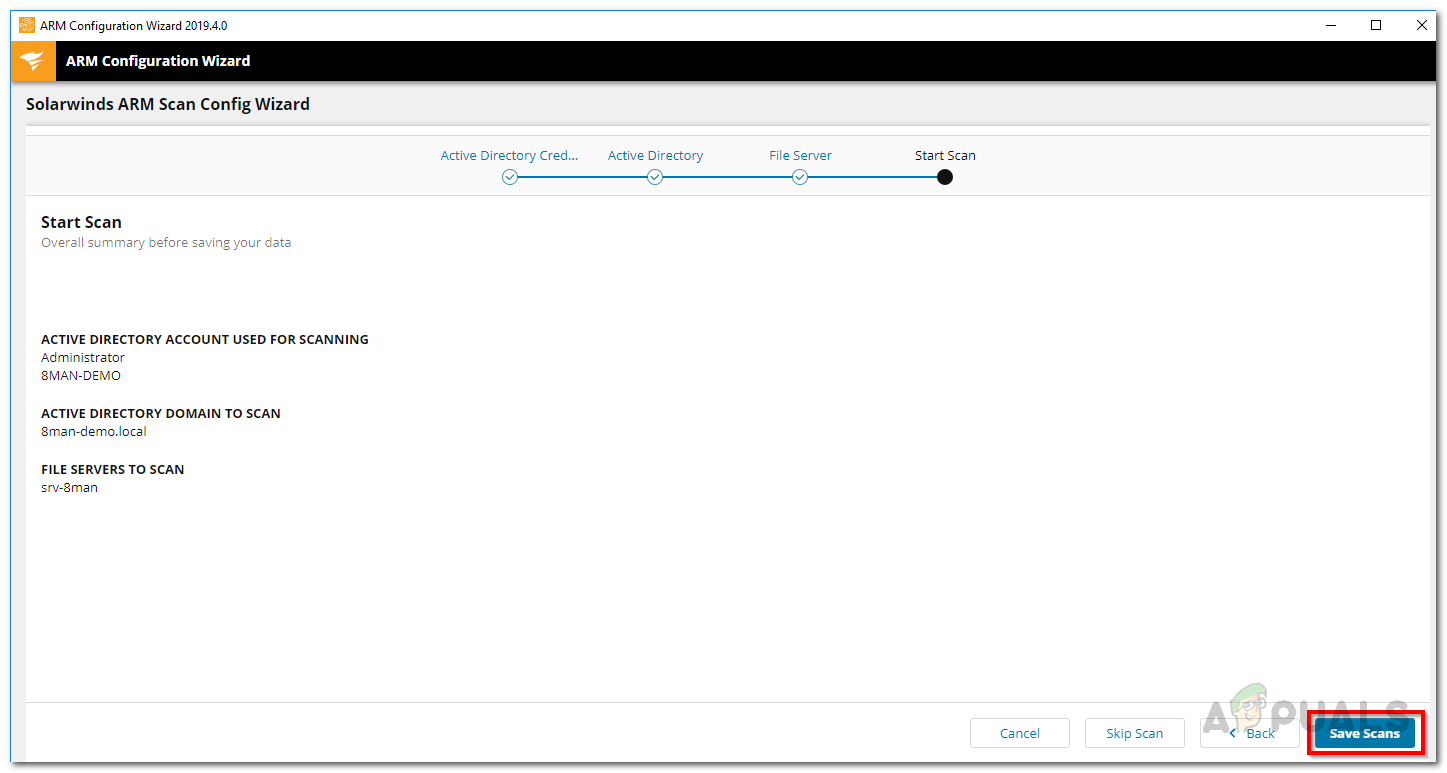Image resolution: width=1447 pixels, height=773 pixels.
Task: Select the 'Administrator' account value
Action: point(83,357)
